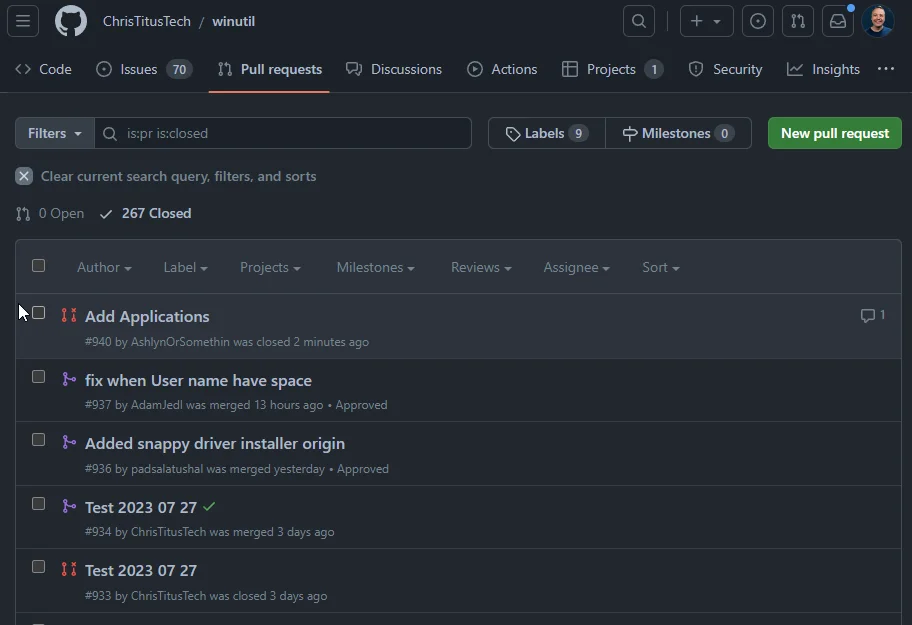
Task: Open the notifications inbox icon
Action: [838, 21]
